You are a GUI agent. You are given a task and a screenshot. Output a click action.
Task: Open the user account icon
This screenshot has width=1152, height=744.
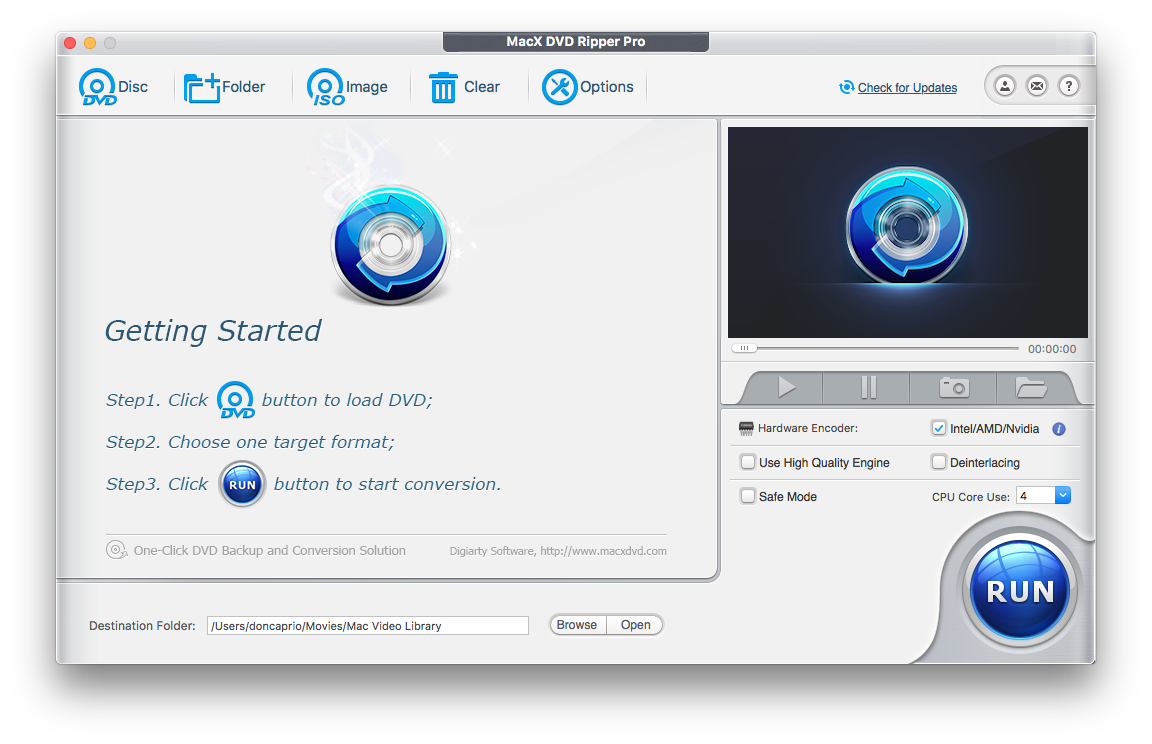click(1004, 86)
